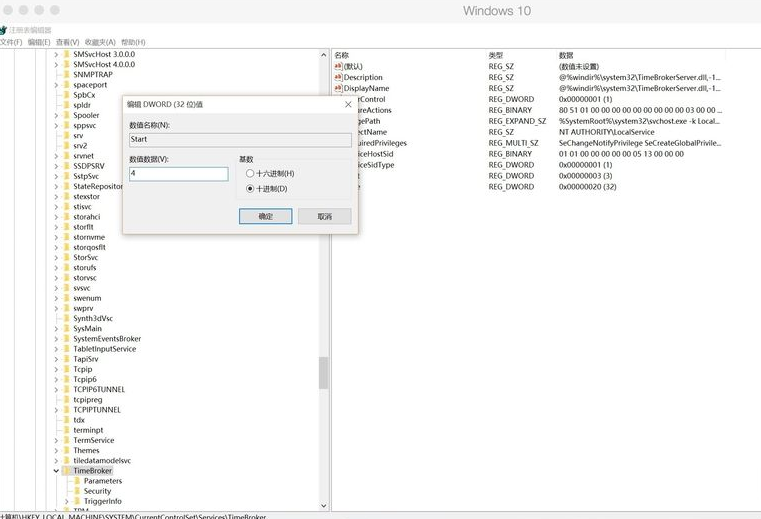
Task: Click the 数值数据 input field
Action: 179,174
